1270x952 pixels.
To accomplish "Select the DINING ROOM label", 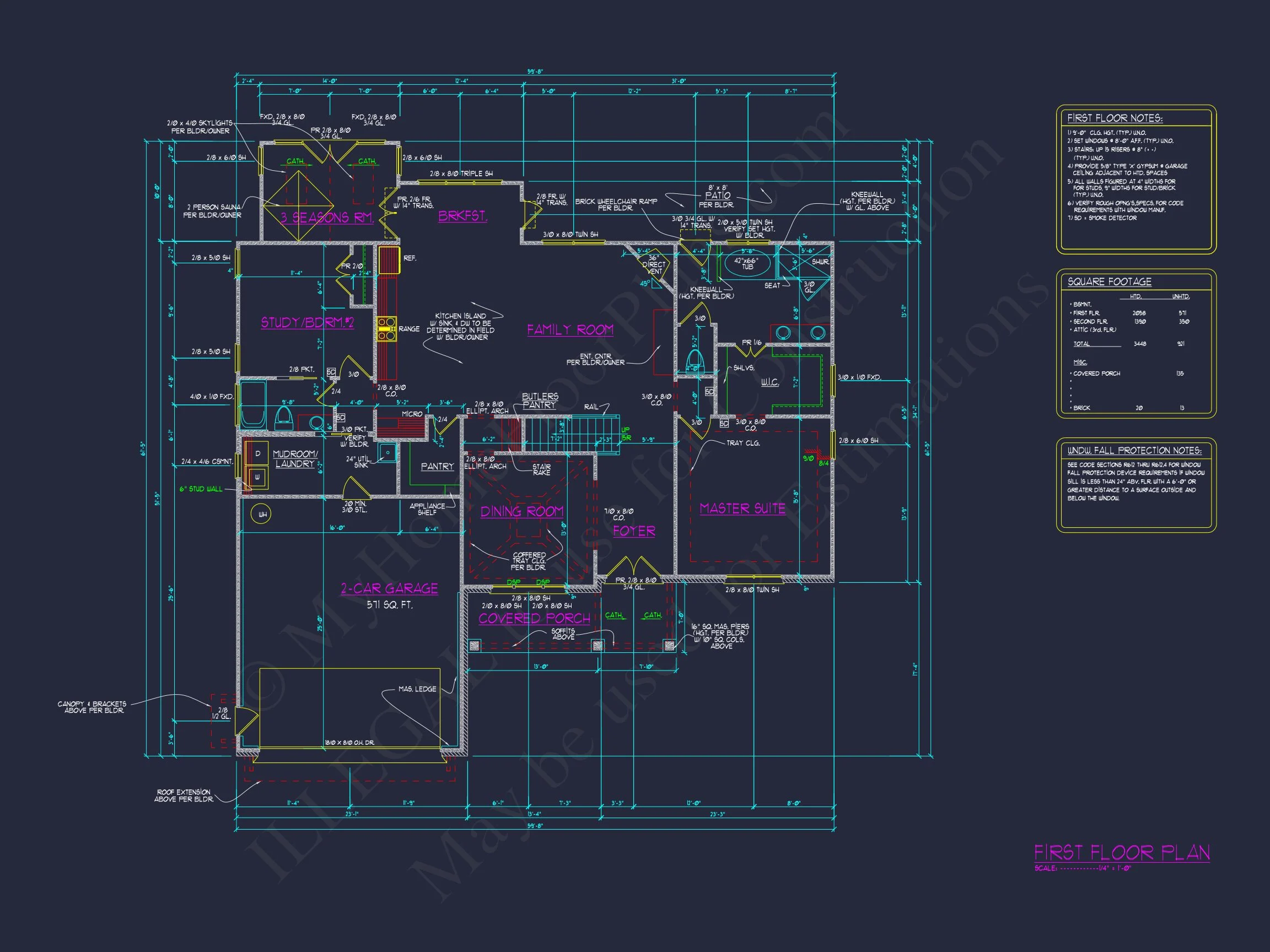I will tap(522, 511).
